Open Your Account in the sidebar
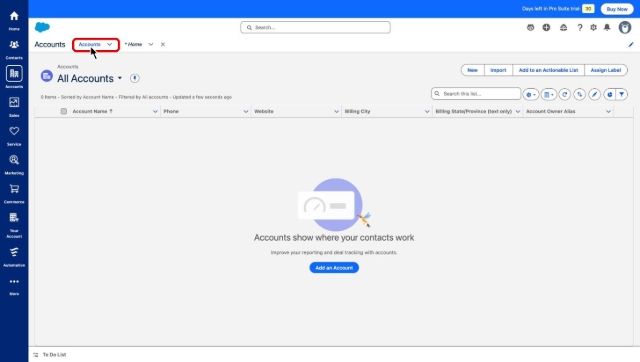Viewport: 640px width, 362px height. point(14,225)
